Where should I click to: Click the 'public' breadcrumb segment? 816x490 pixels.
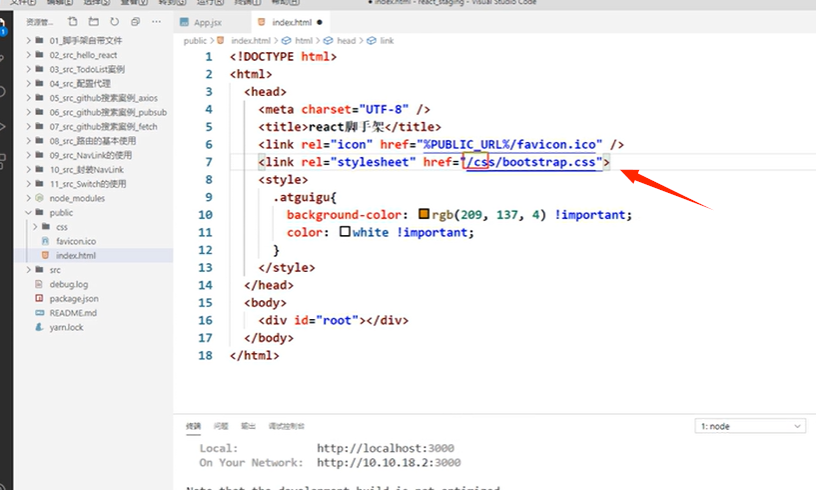(195, 41)
